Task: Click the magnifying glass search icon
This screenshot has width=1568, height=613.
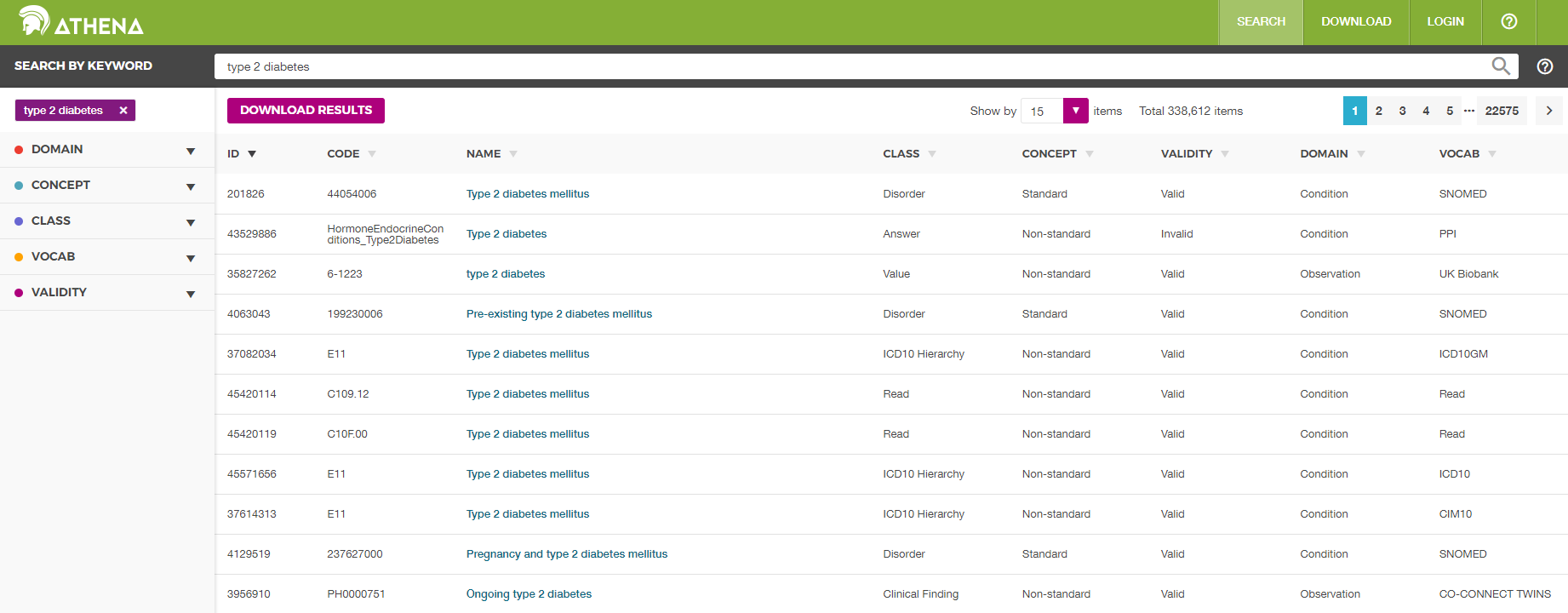Action: (1500, 66)
